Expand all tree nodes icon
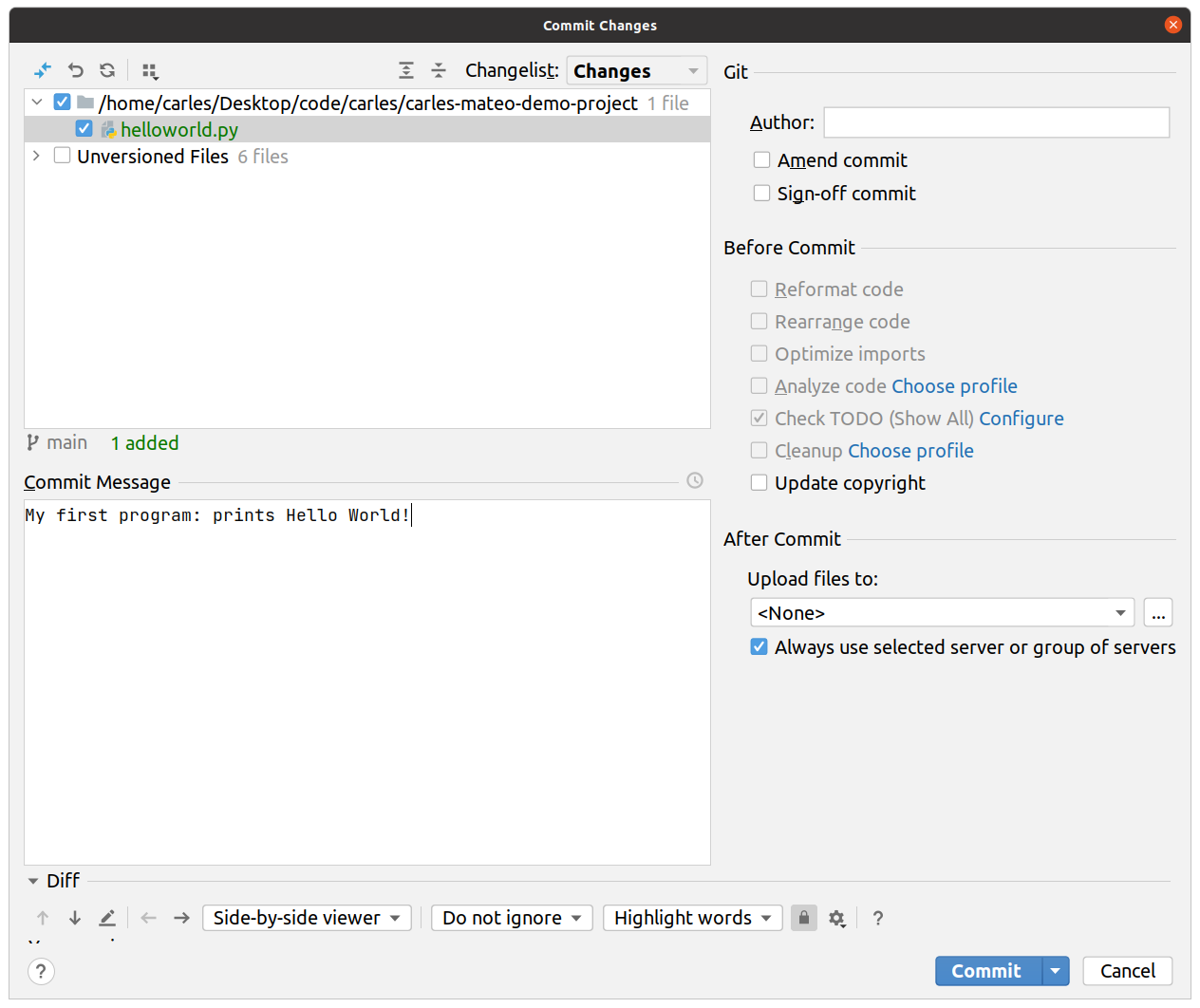This screenshot has height=1008, width=1200. (406, 70)
